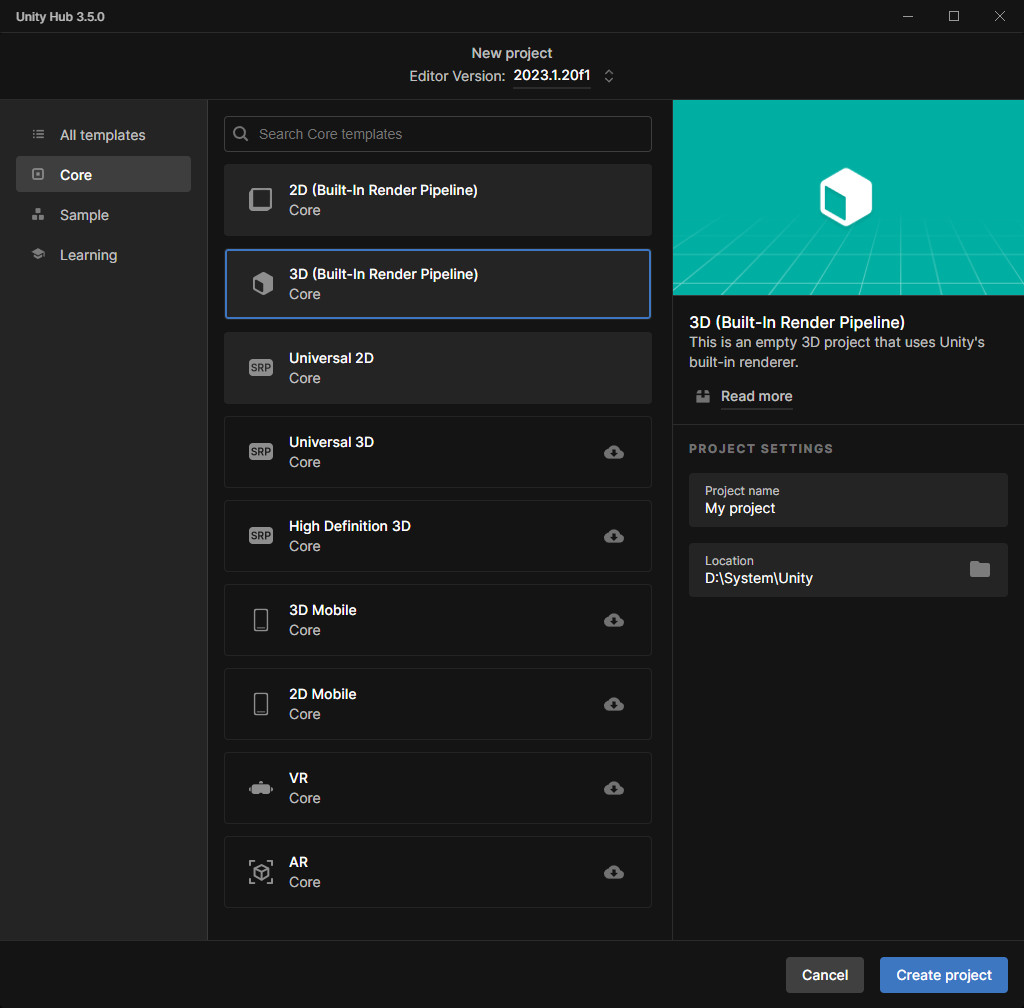Open the Learning templates category
This screenshot has height=1008, width=1024.
point(88,255)
